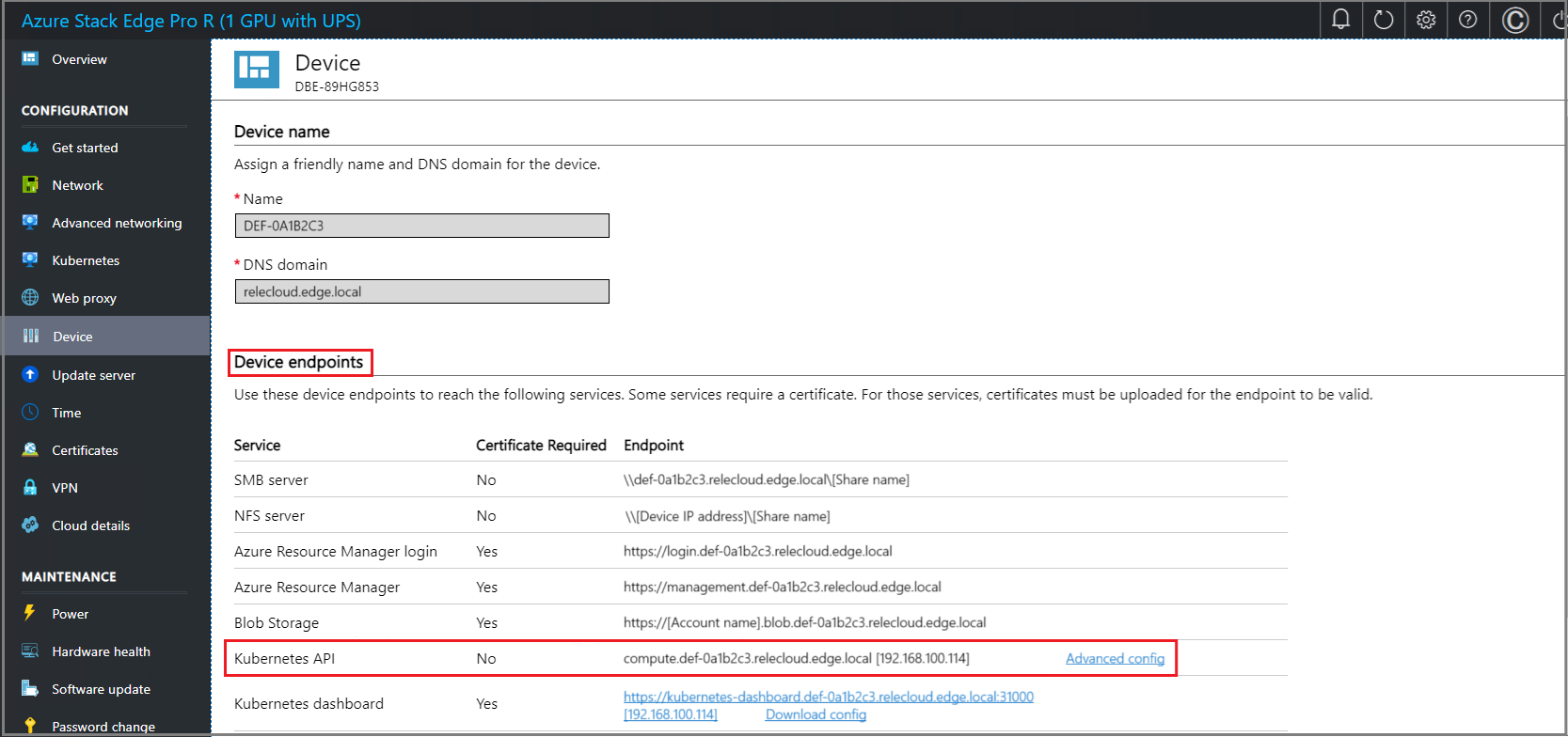Click the Update server arrow icon
The height and width of the screenshot is (737, 1568).
click(x=30, y=374)
